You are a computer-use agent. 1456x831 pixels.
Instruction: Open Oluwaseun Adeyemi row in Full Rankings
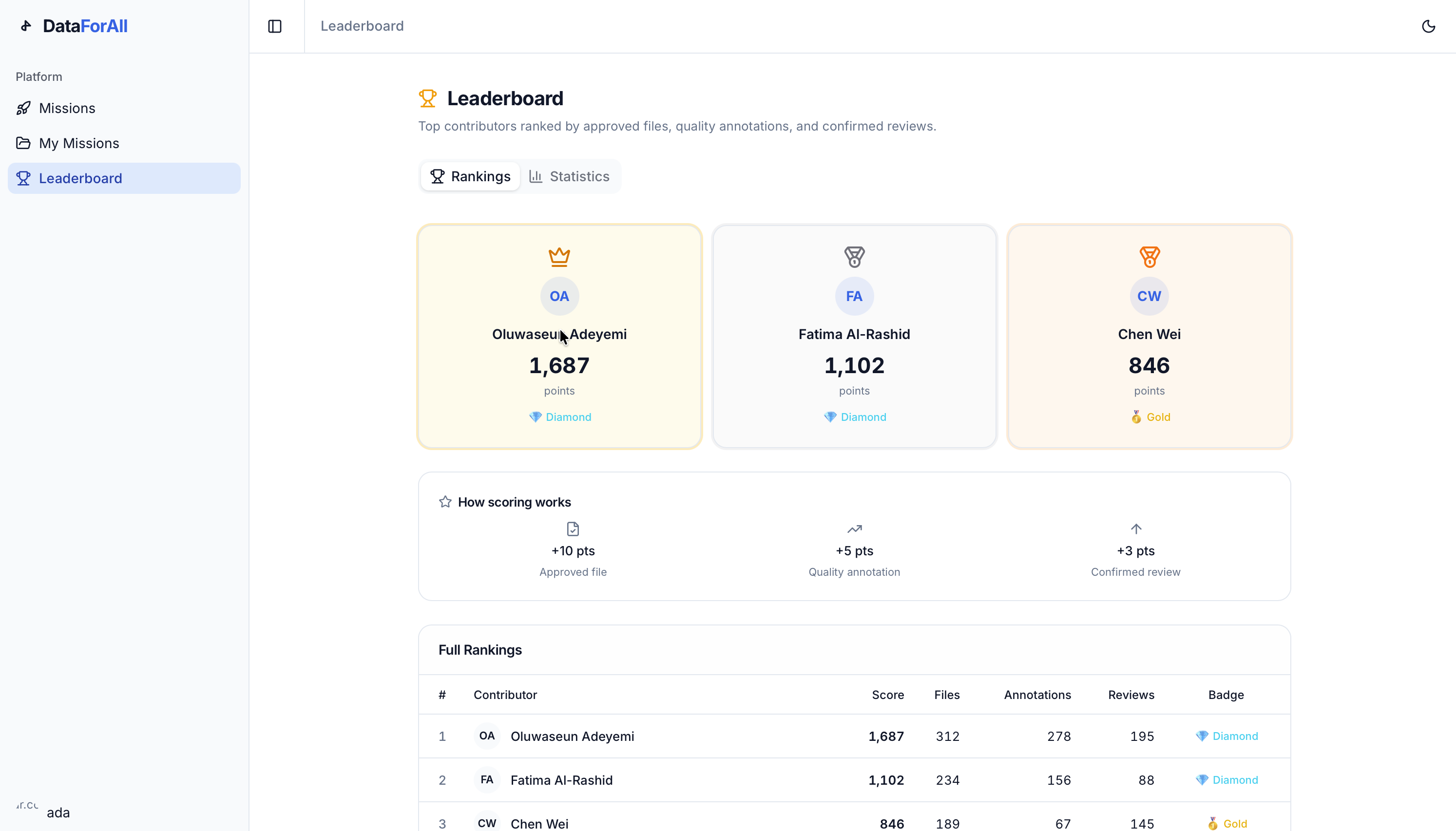pos(572,736)
